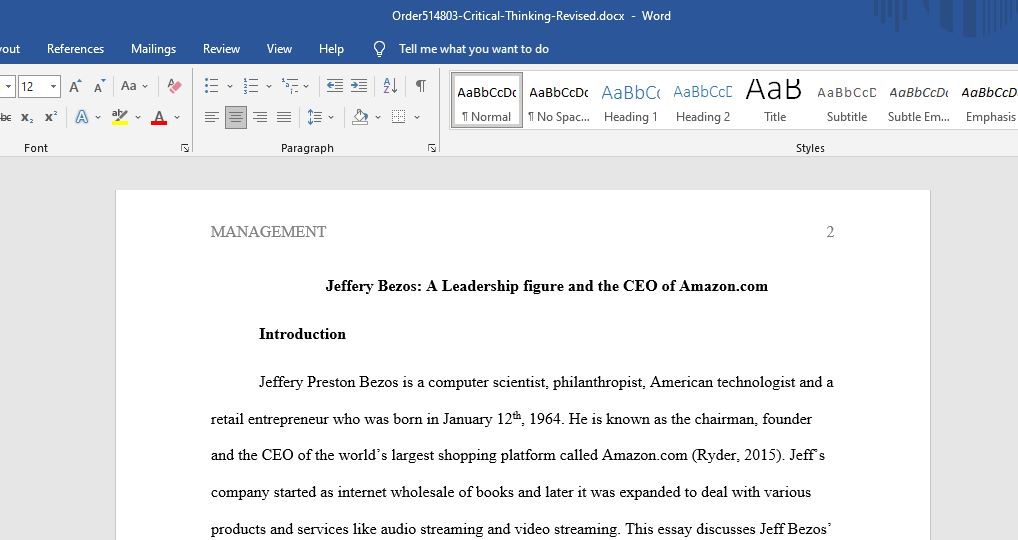
Task: Open font color dropdown arrow
Action: tap(177, 117)
